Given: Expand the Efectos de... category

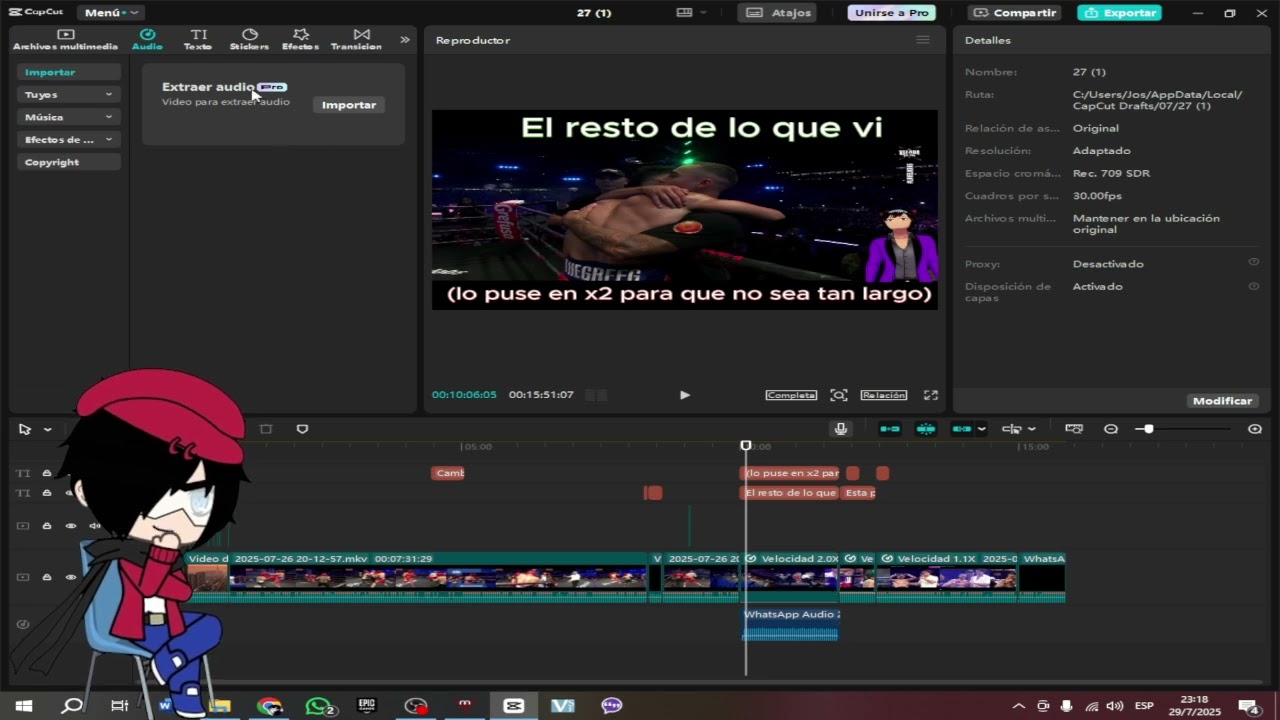Looking at the screenshot, I should pos(69,140).
